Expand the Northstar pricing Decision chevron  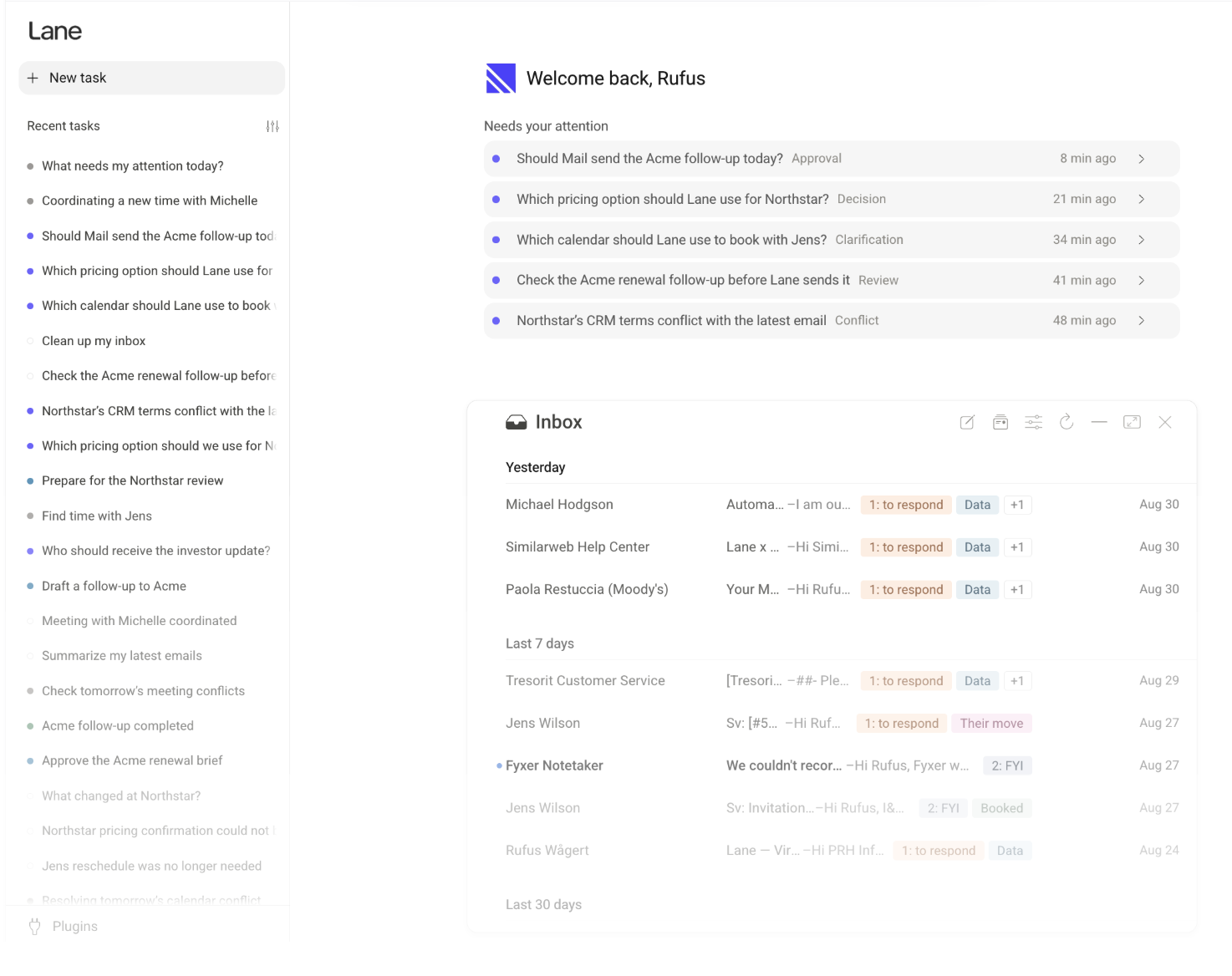point(1142,199)
